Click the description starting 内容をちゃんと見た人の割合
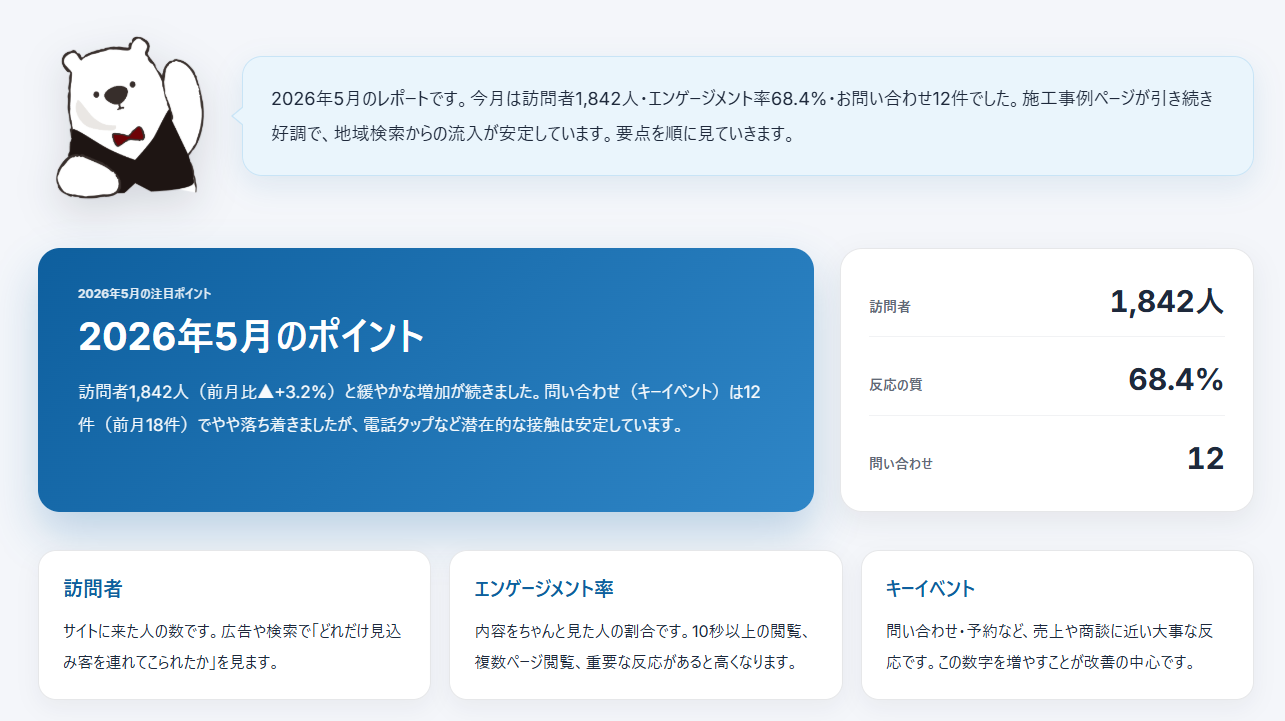 coord(645,647)
